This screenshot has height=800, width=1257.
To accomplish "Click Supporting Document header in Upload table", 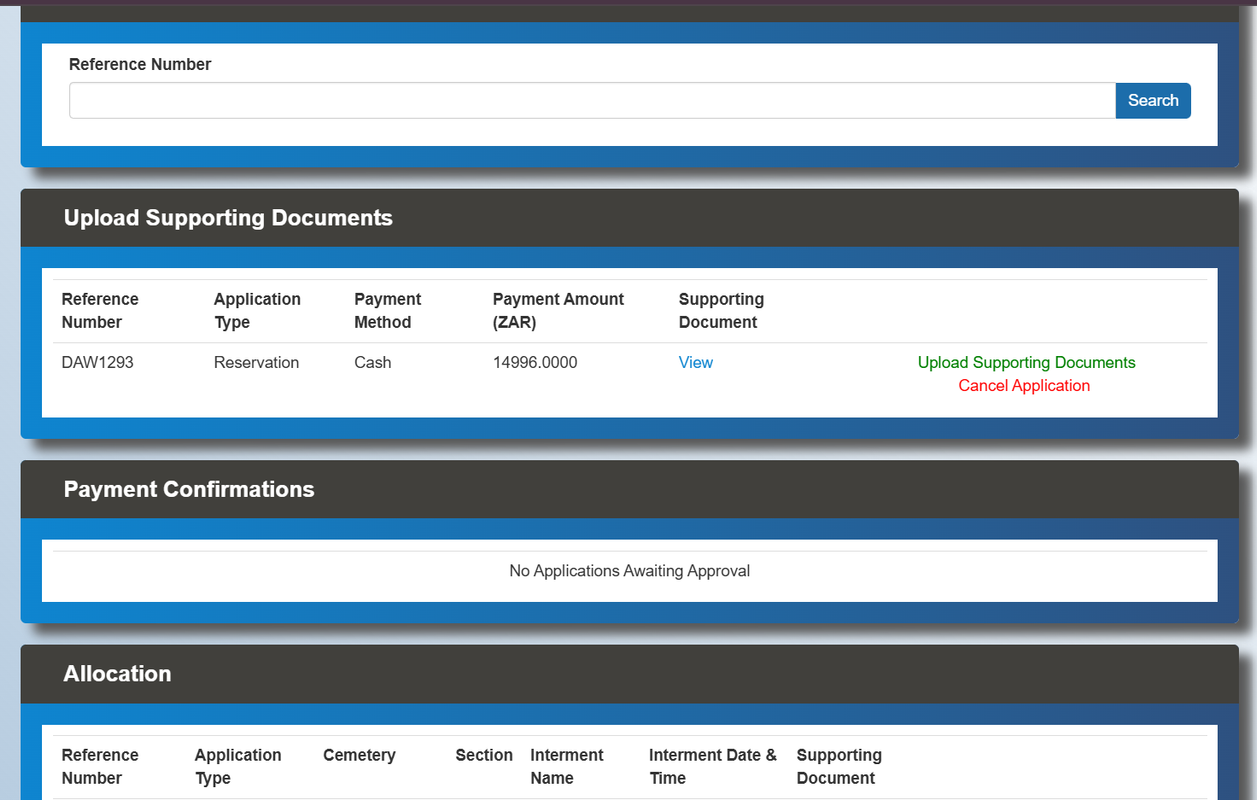I will coord(721,310).
